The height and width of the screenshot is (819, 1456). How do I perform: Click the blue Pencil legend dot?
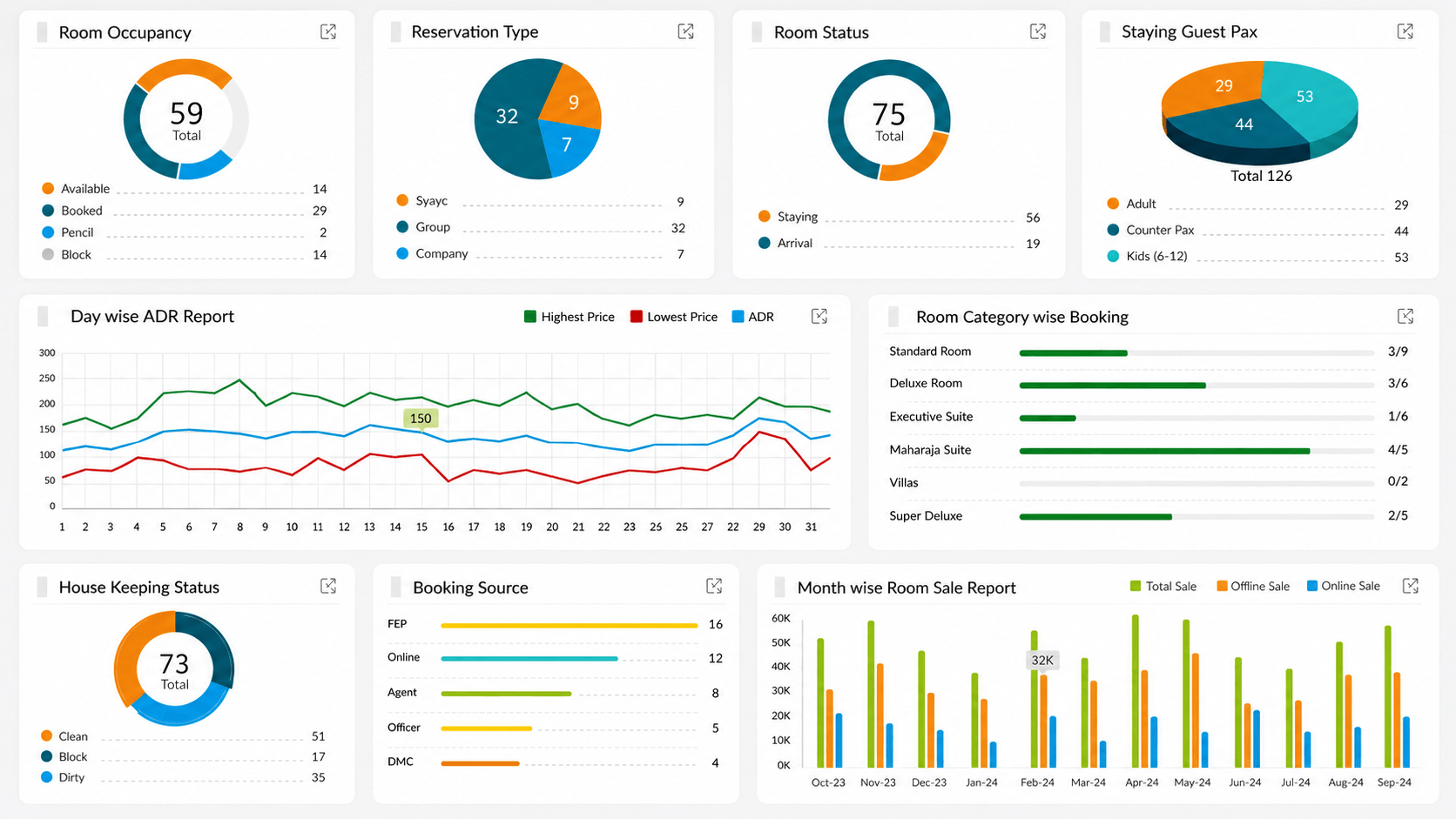[x=48, y=232]
